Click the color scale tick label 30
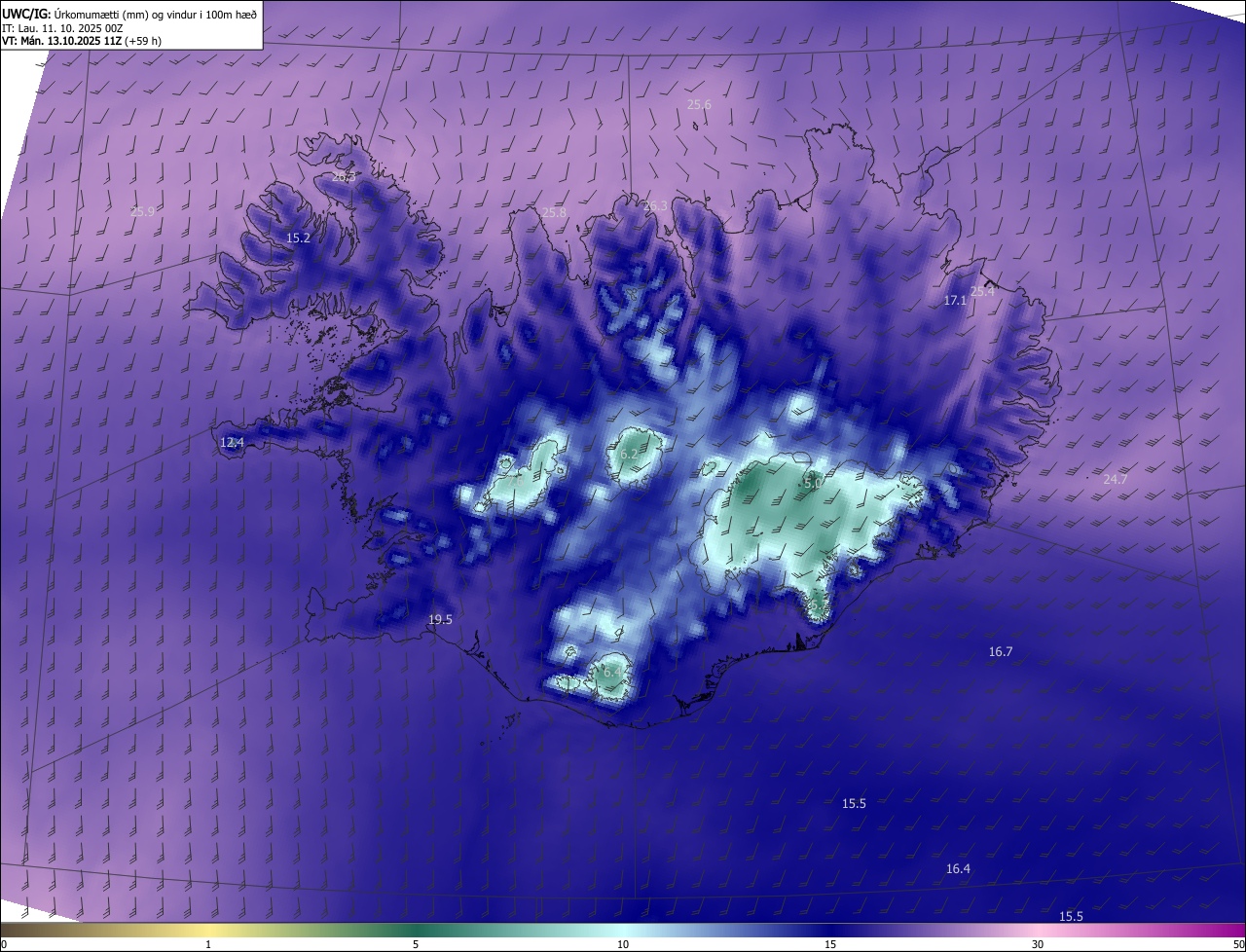This screenshot has height=952, width=1246. click(1038, 944)
